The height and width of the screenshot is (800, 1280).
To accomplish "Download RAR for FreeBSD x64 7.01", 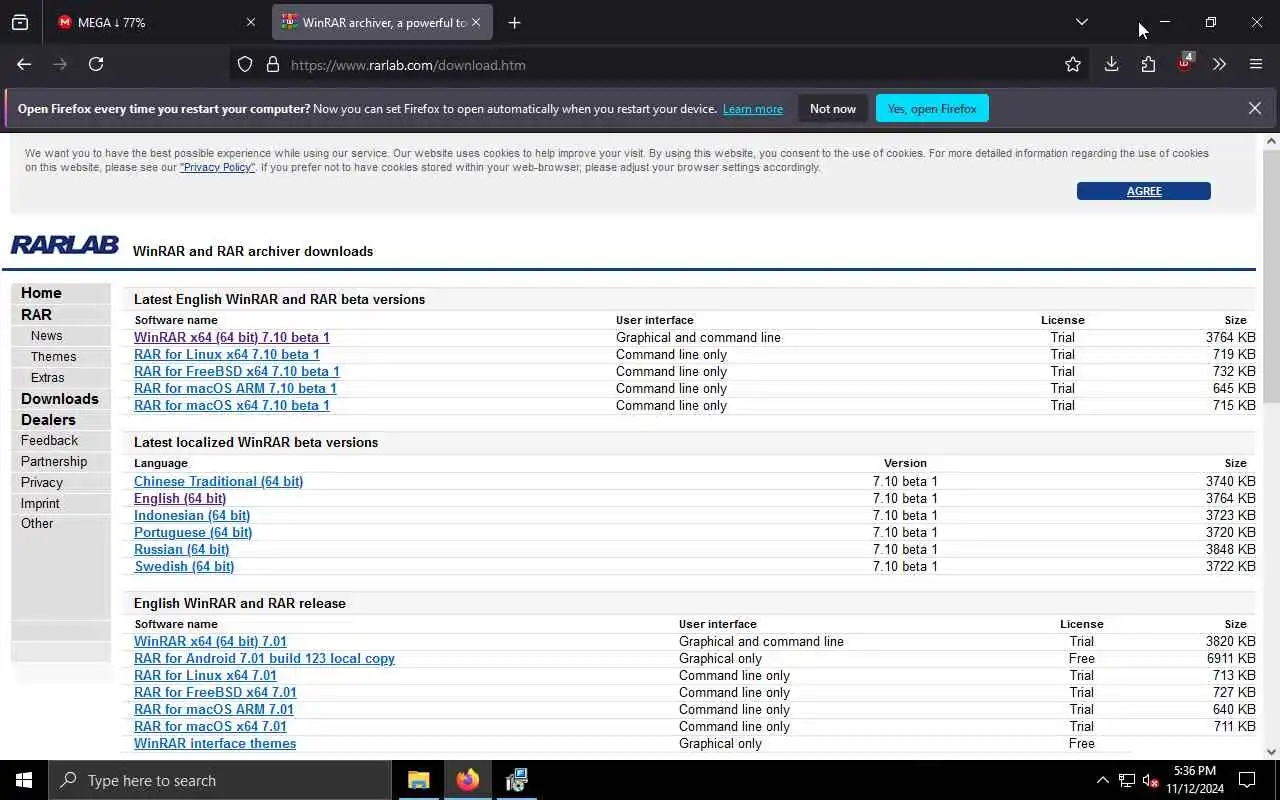I will (x=215, y=692).
